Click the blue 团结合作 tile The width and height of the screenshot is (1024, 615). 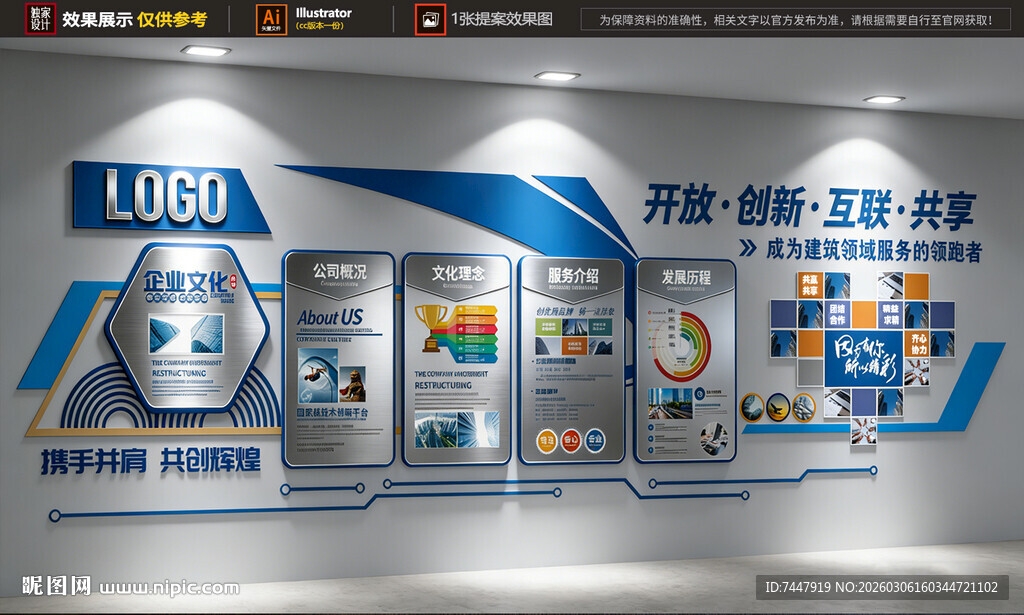tap(837, 313)
